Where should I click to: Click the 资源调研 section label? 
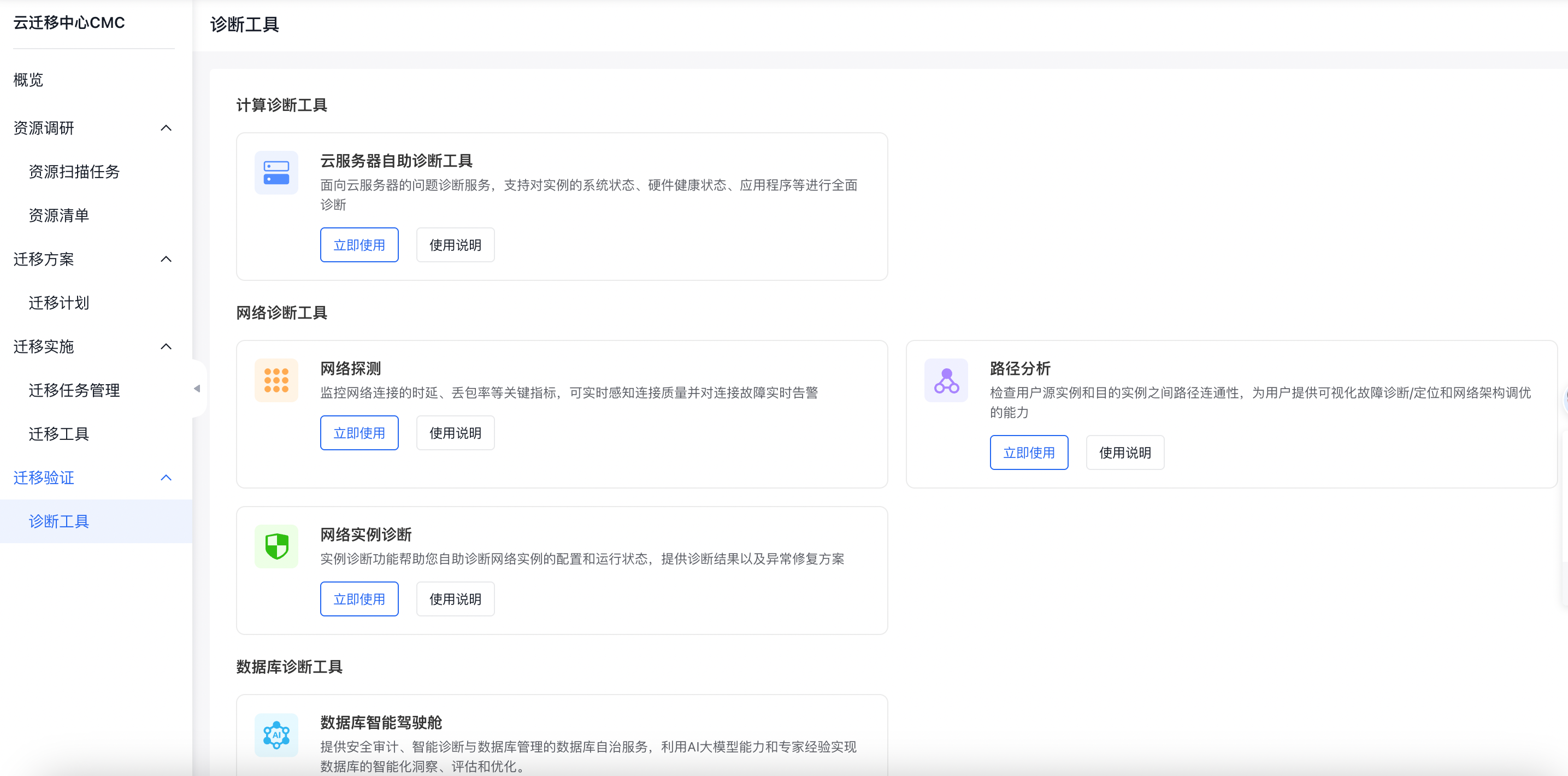[x=44, y=128]
